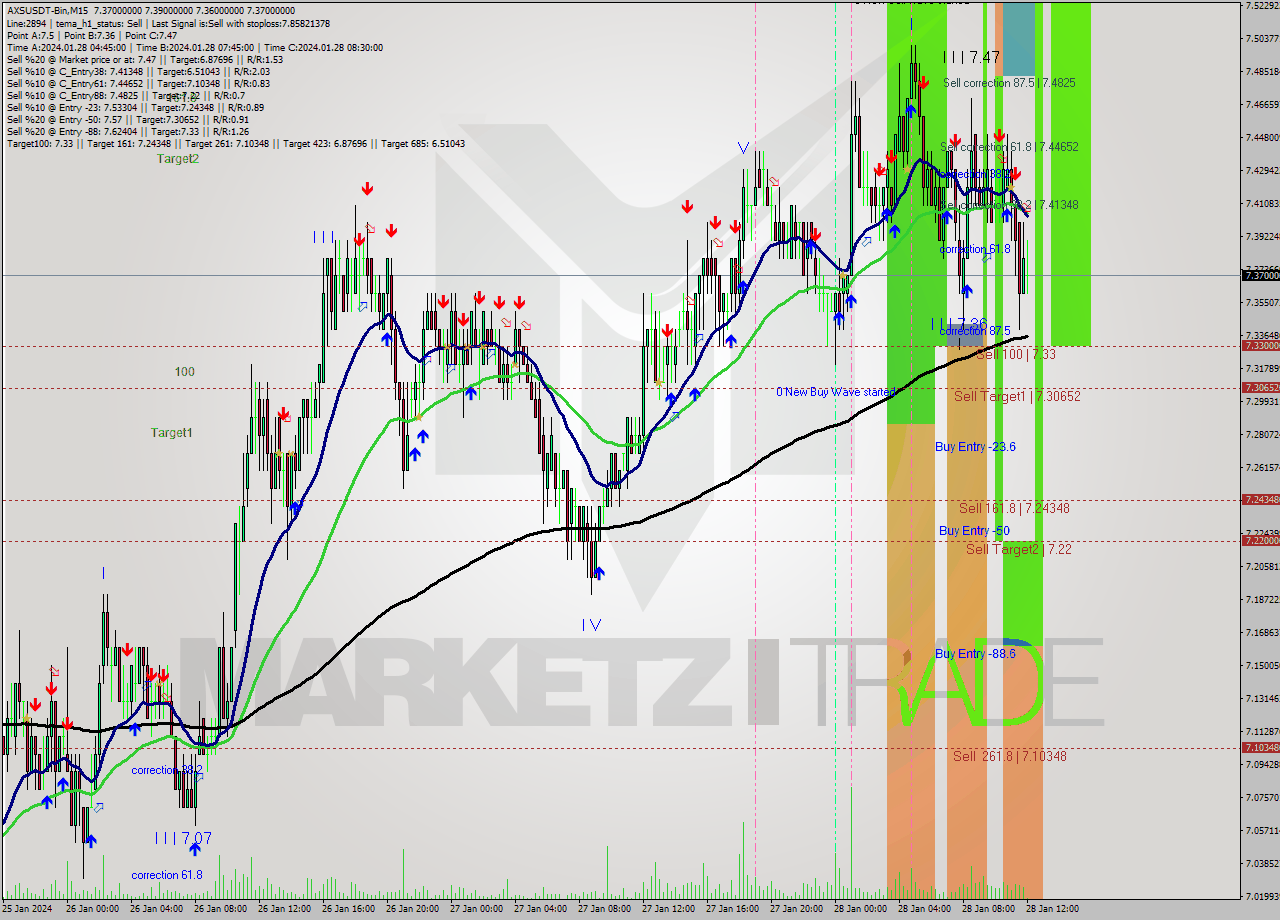Click the '0 New Buy Wave started' label

835,392
